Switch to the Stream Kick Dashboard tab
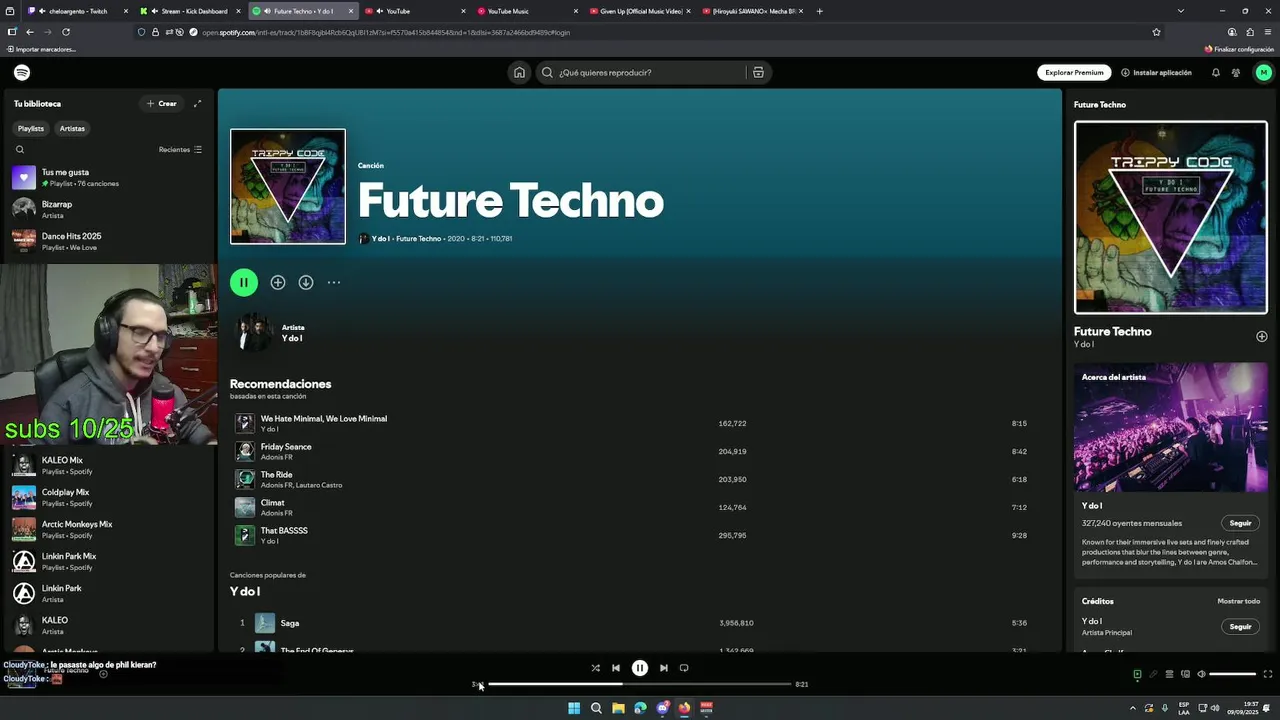 point(190,11)
